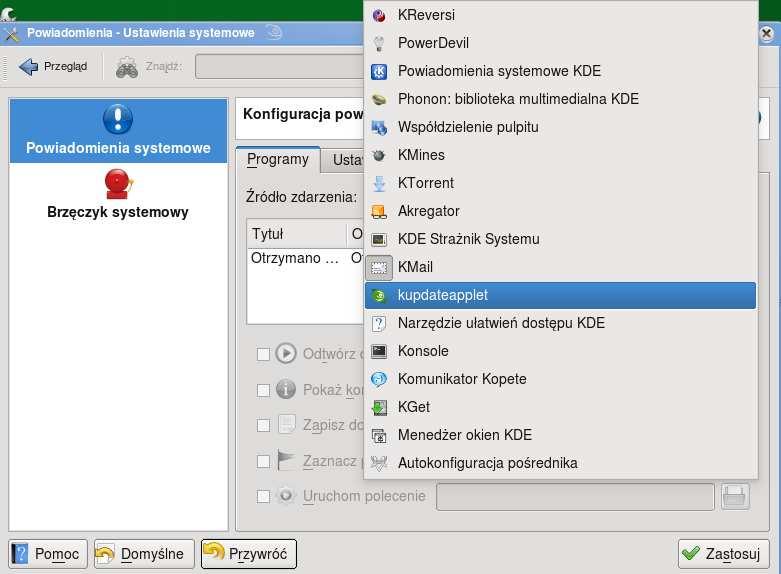Click the Narzędzie ułatwień dostępu icon
This screenshot has width=781, height=574.
(379, 323)
